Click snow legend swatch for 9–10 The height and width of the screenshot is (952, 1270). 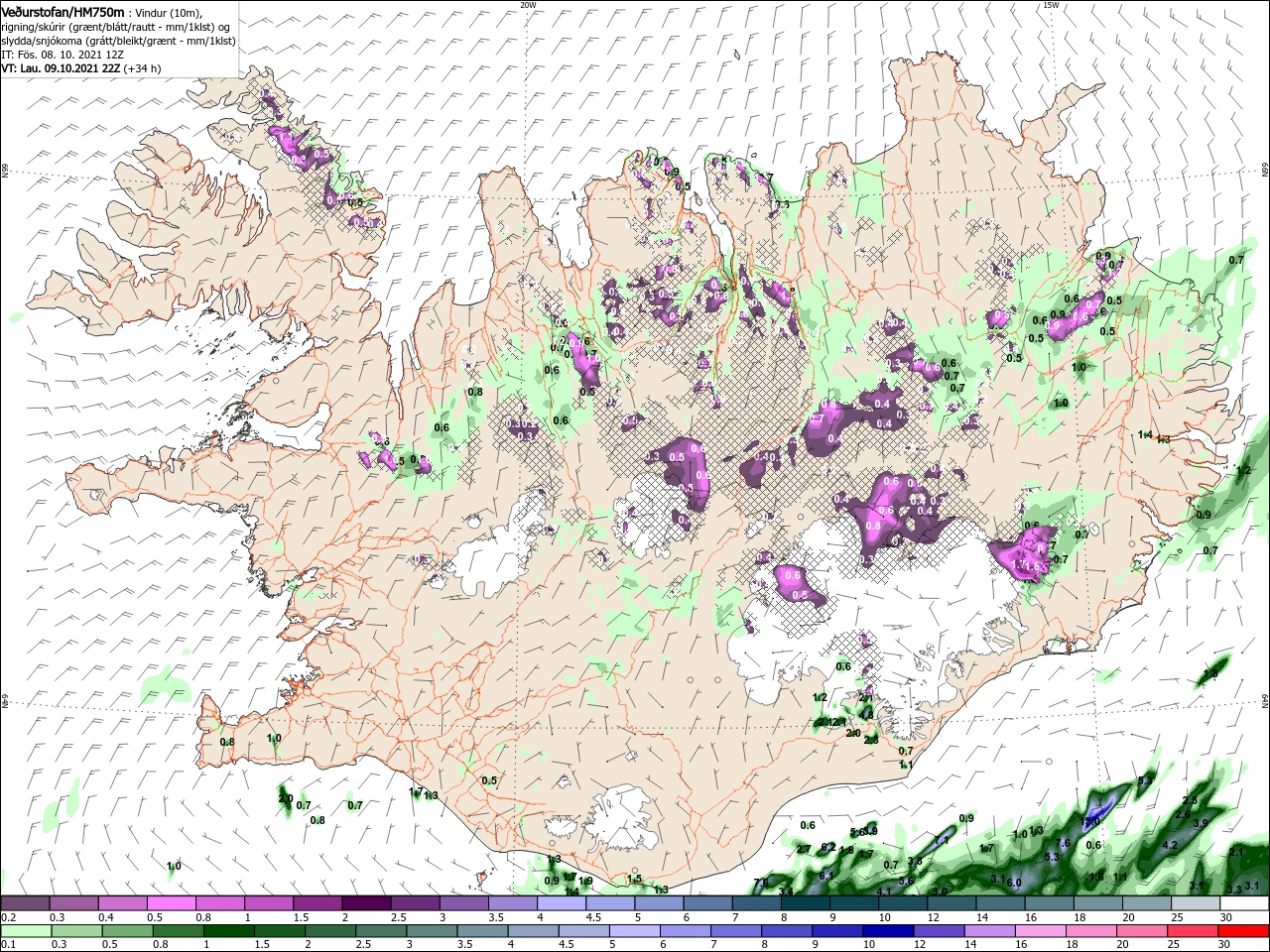(x=853, y=903)
